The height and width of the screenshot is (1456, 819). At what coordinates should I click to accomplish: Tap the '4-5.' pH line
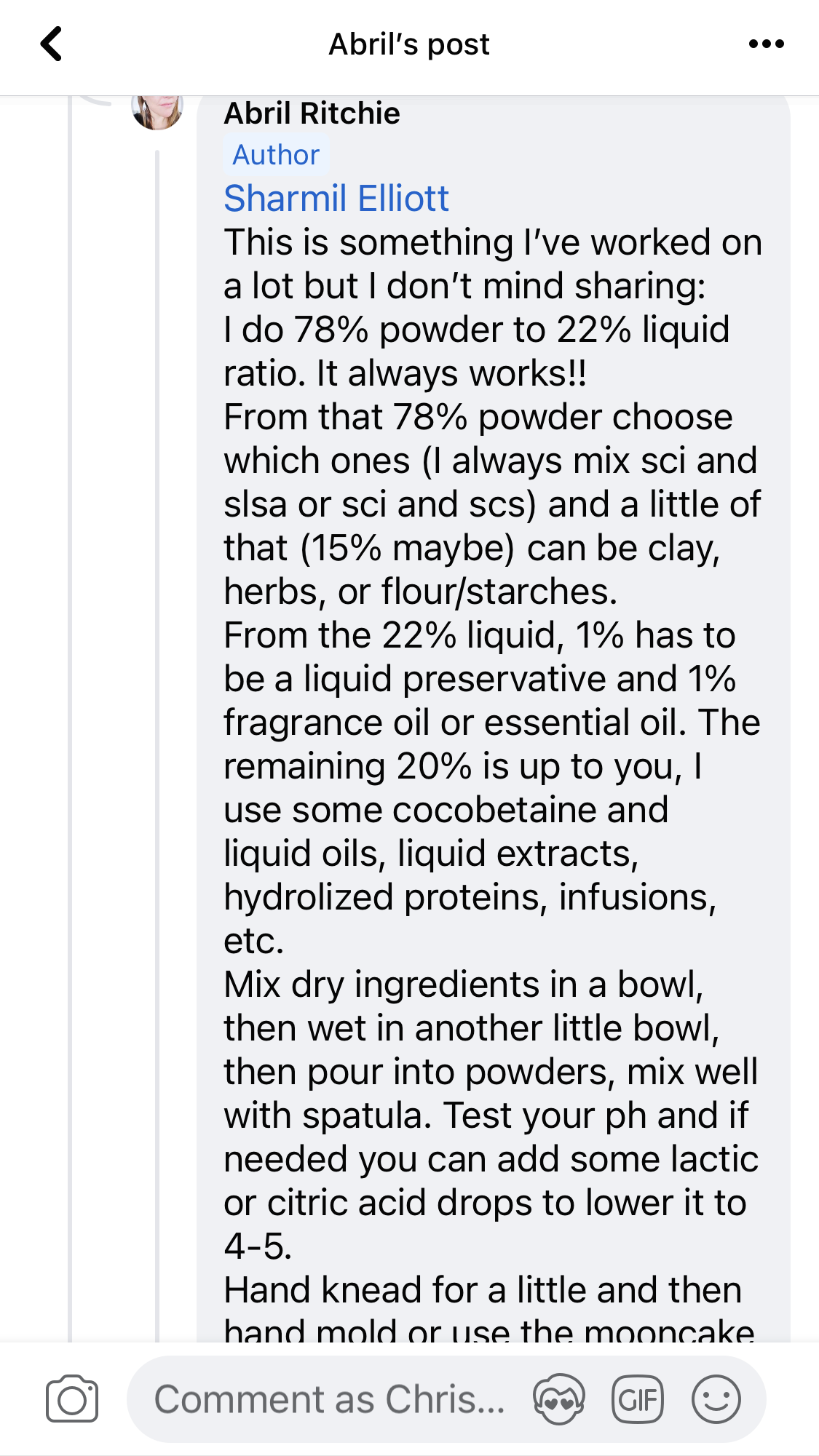(x=258, y=1246)
